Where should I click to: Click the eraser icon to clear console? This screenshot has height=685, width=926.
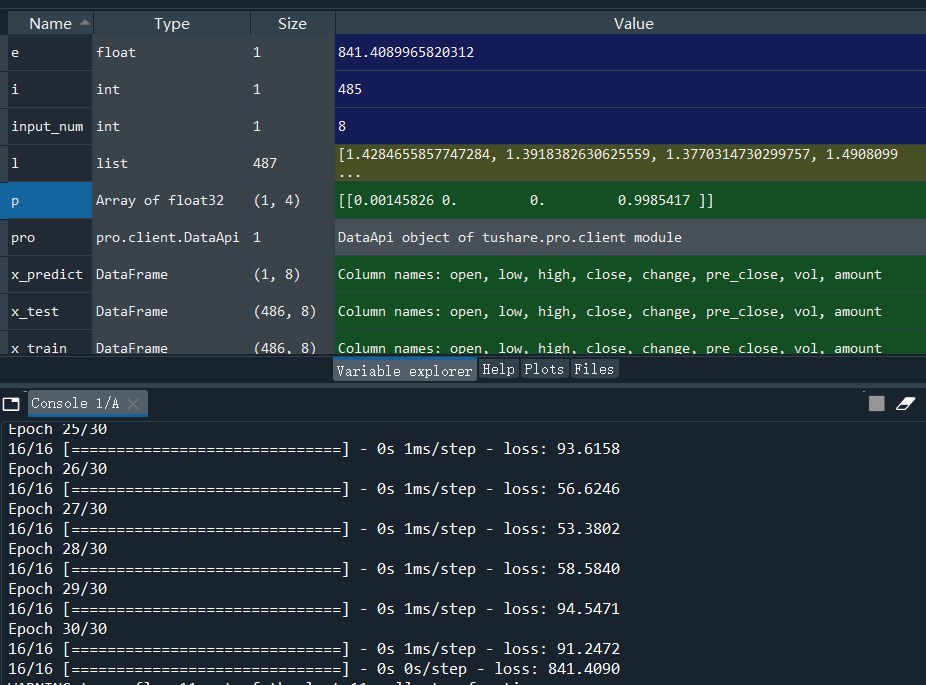(905, 403)
